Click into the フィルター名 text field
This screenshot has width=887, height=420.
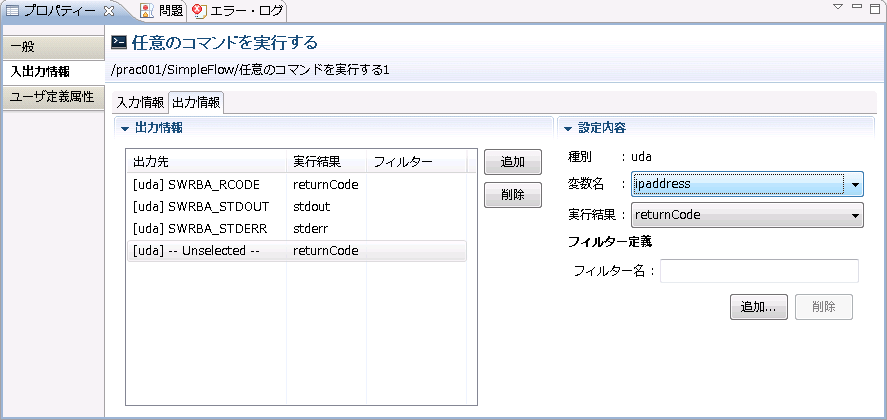coord(759,271)
